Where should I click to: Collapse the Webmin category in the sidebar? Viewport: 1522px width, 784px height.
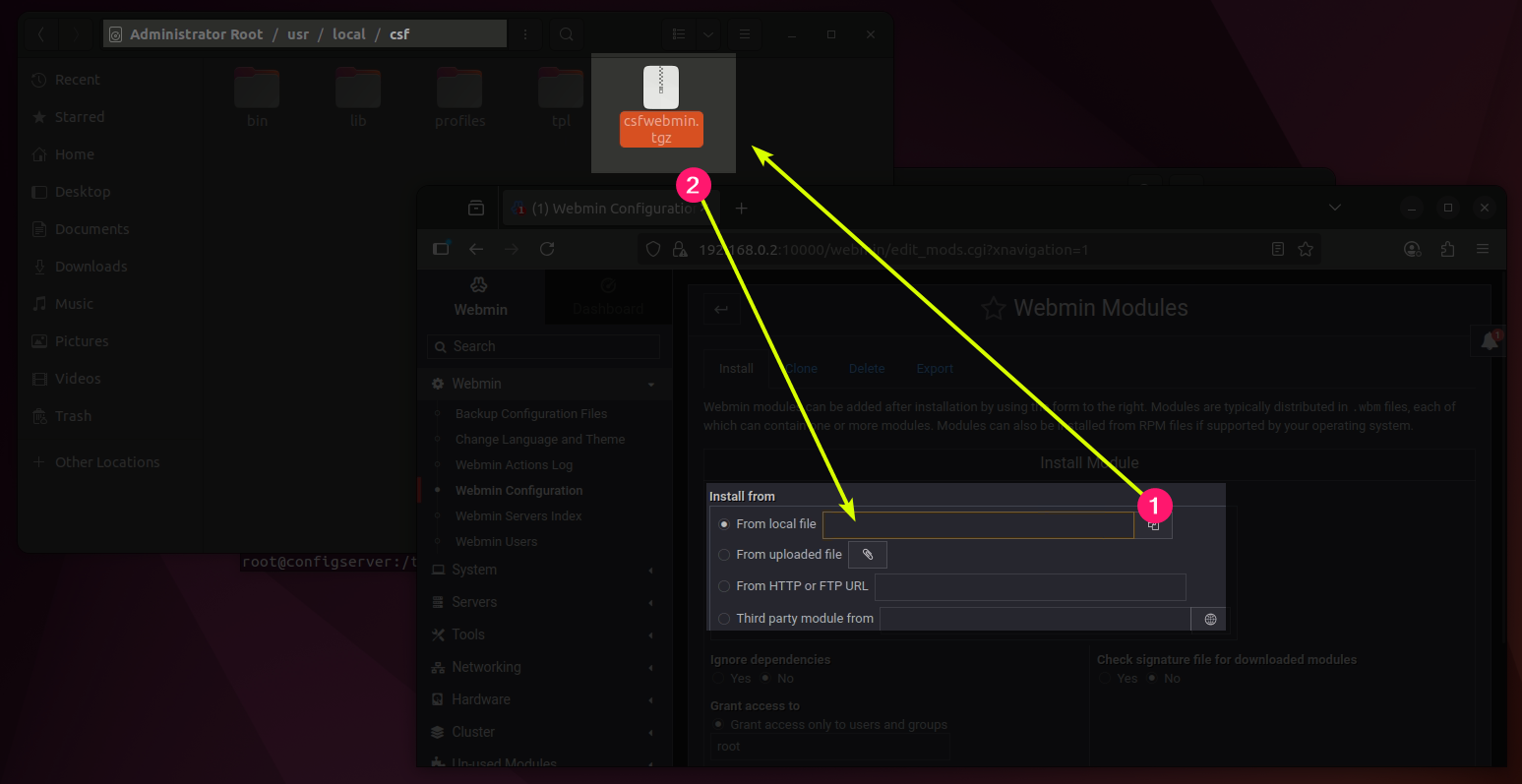click(651, 384)
